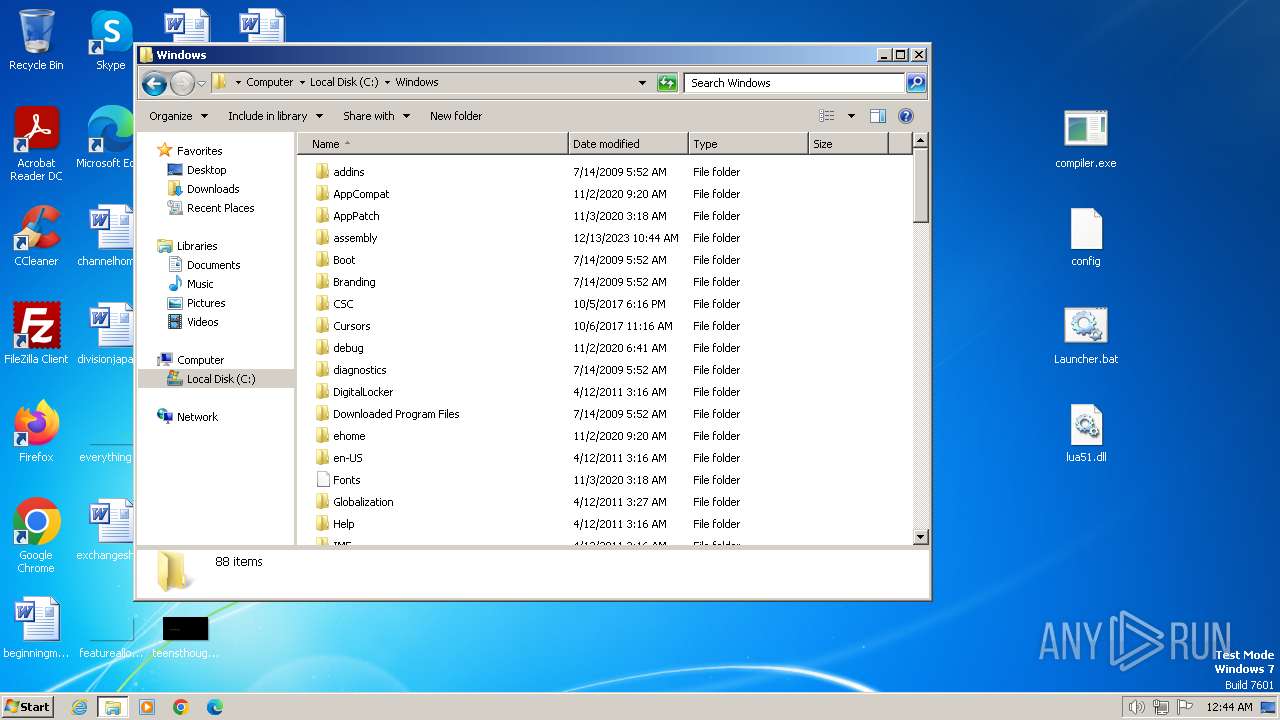The height and width of the screenshot is (720, 1280).
Task: Open Windows Media Player from taskbar
Action: point(147,707)
